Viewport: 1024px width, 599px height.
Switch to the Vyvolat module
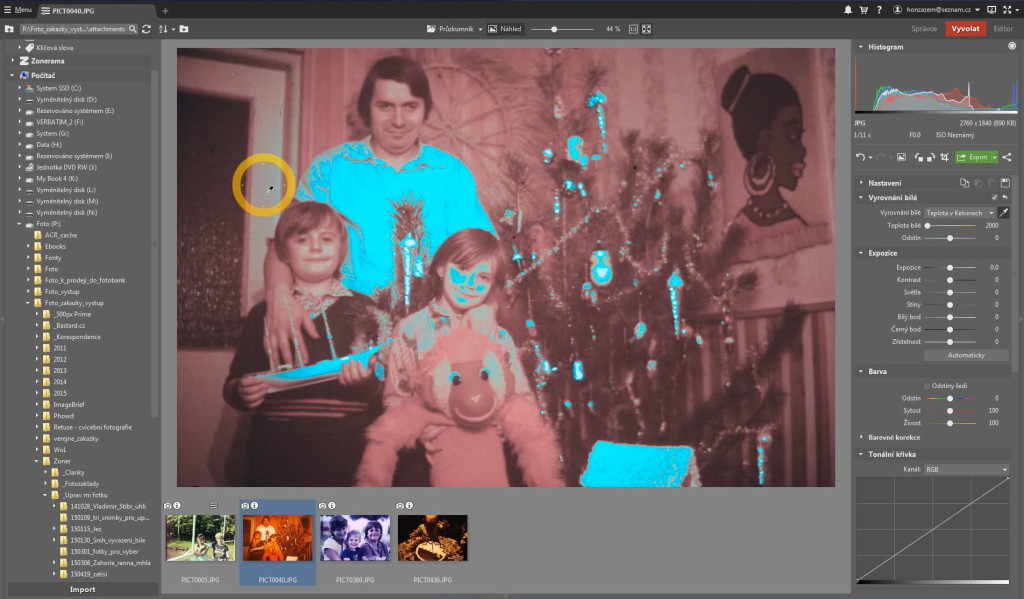[965, 29]
